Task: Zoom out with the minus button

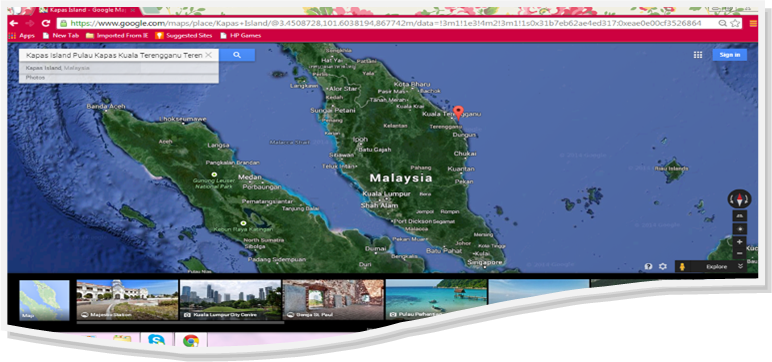Action: coord(740,254)
